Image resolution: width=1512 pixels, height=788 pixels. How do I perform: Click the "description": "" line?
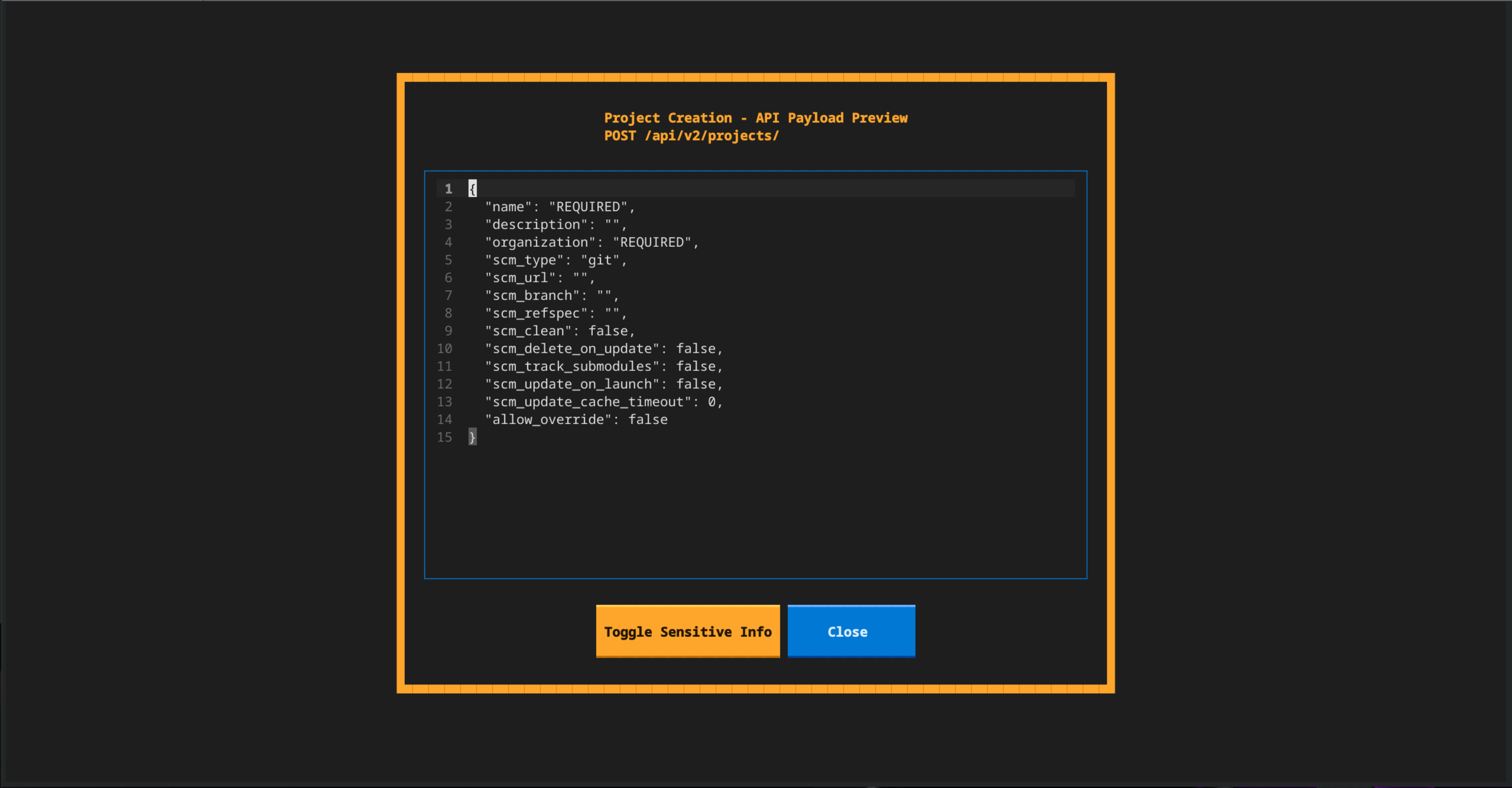[556, 224]
